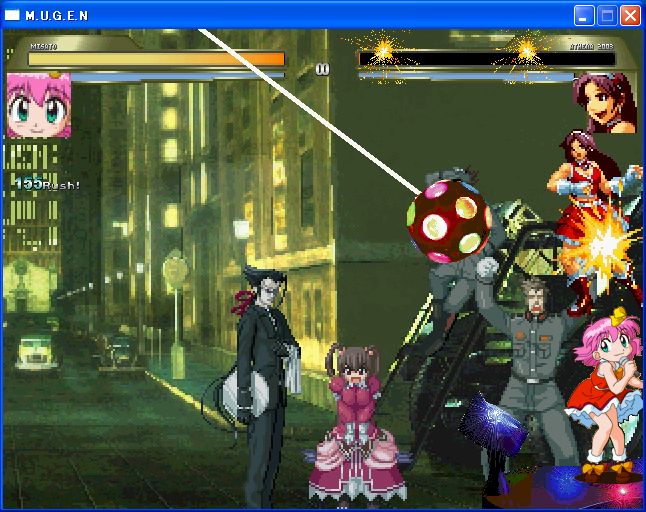This screenshot has height=512, width=646.
Task: Click Athena 2003's empty black life bar
Action: [x=487, y=59]
